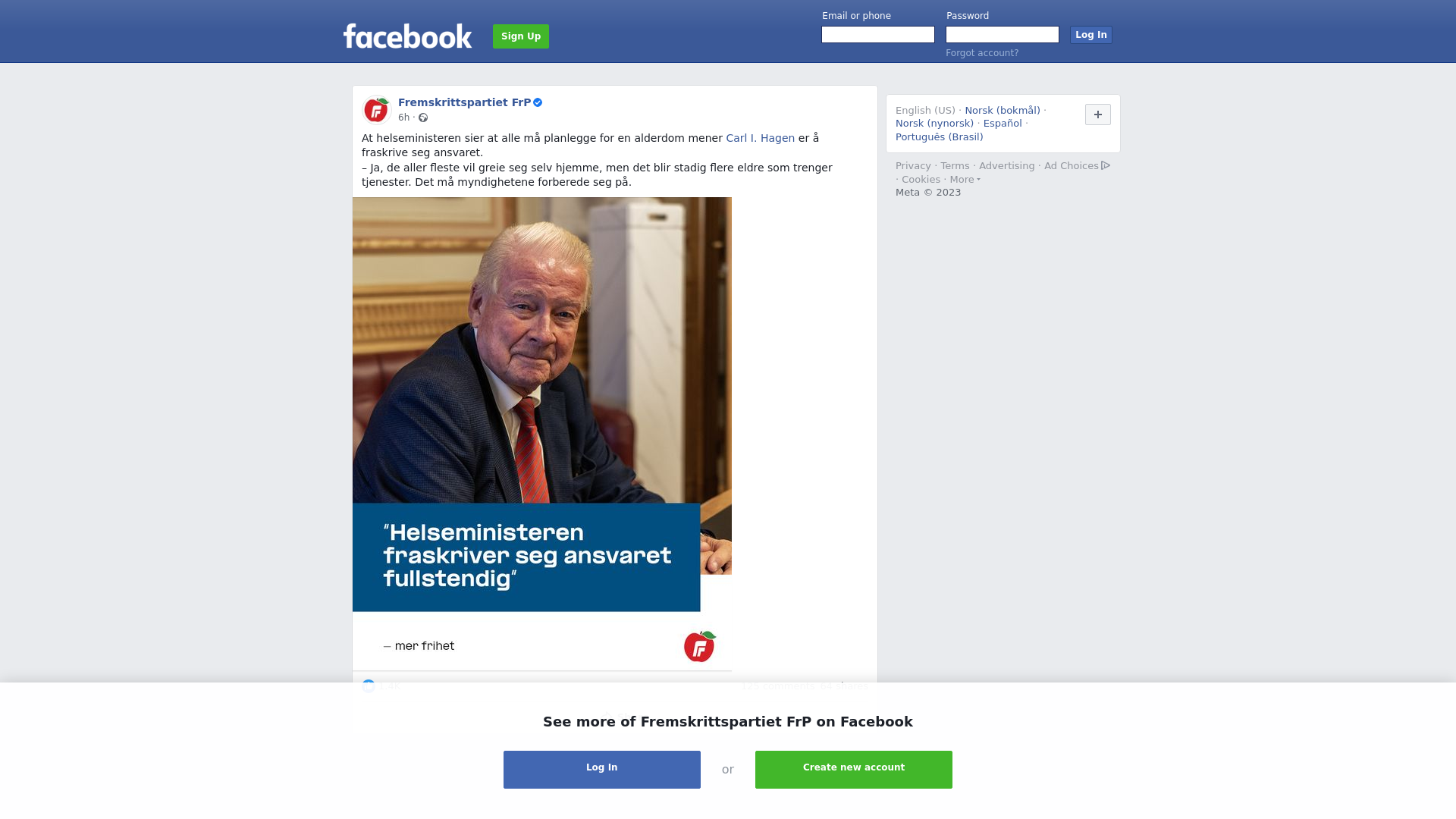Click the Facebook logo in header

[x=407, y=36]
